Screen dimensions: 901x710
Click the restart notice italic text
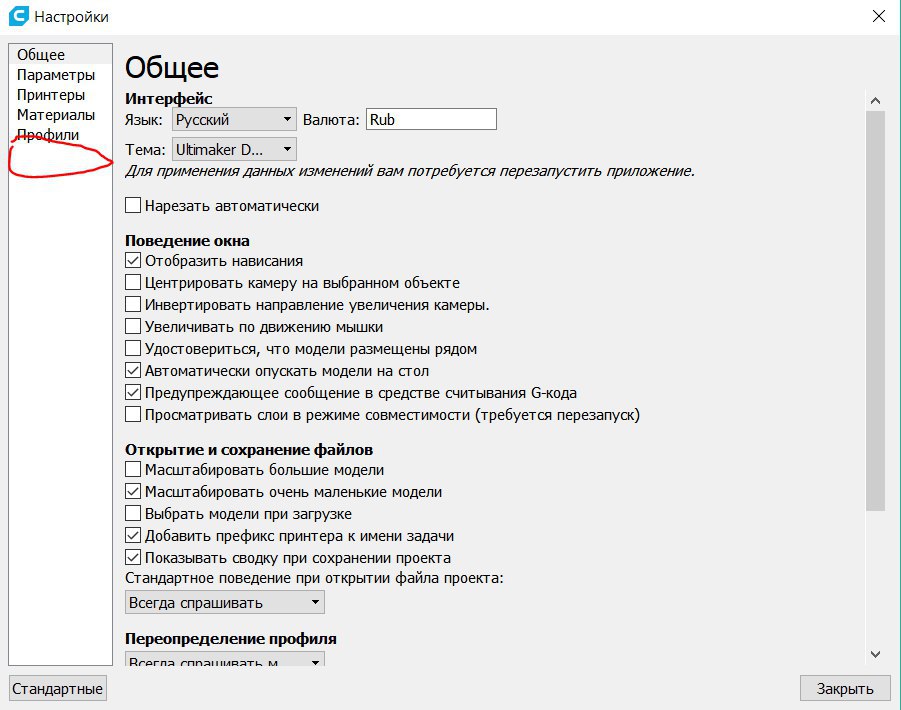click(x=410, y=171)
